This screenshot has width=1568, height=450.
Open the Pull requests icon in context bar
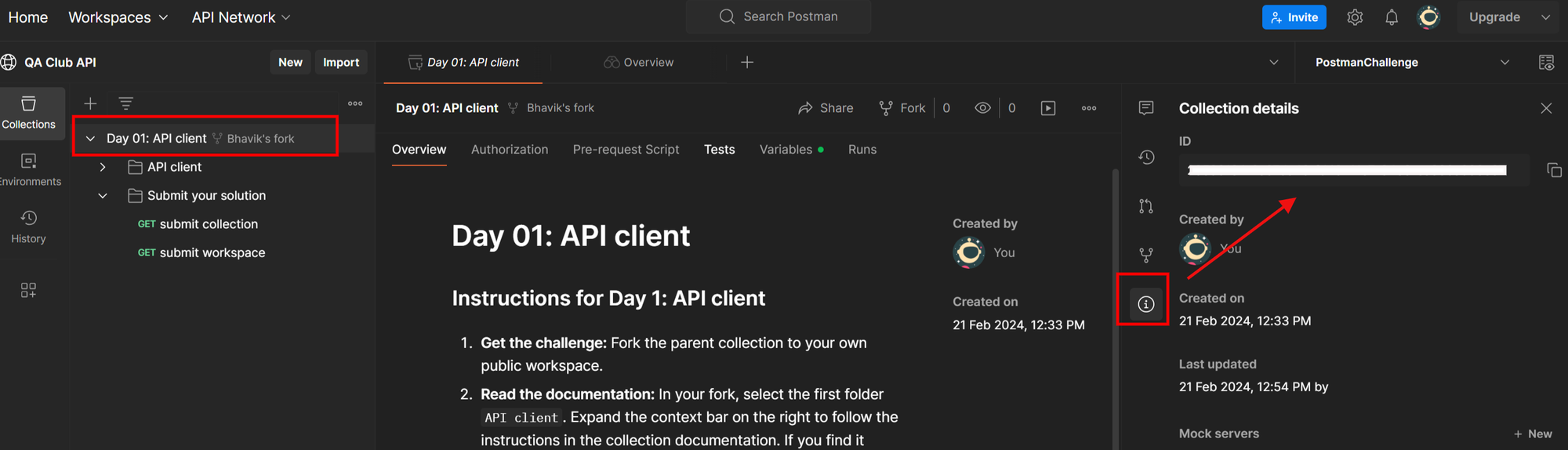[x=1146, y=206]
